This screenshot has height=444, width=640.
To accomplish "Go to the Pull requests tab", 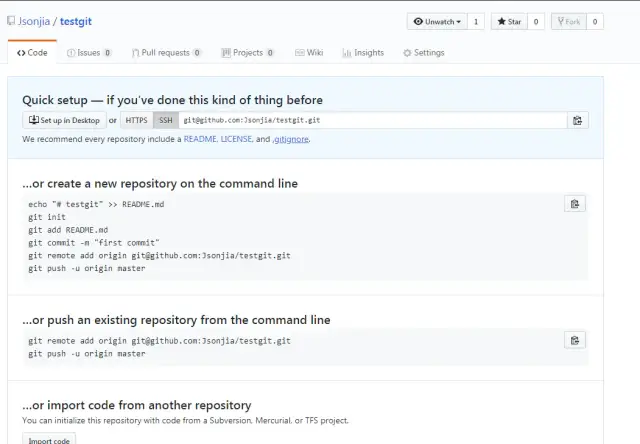I will coord(165,52).
